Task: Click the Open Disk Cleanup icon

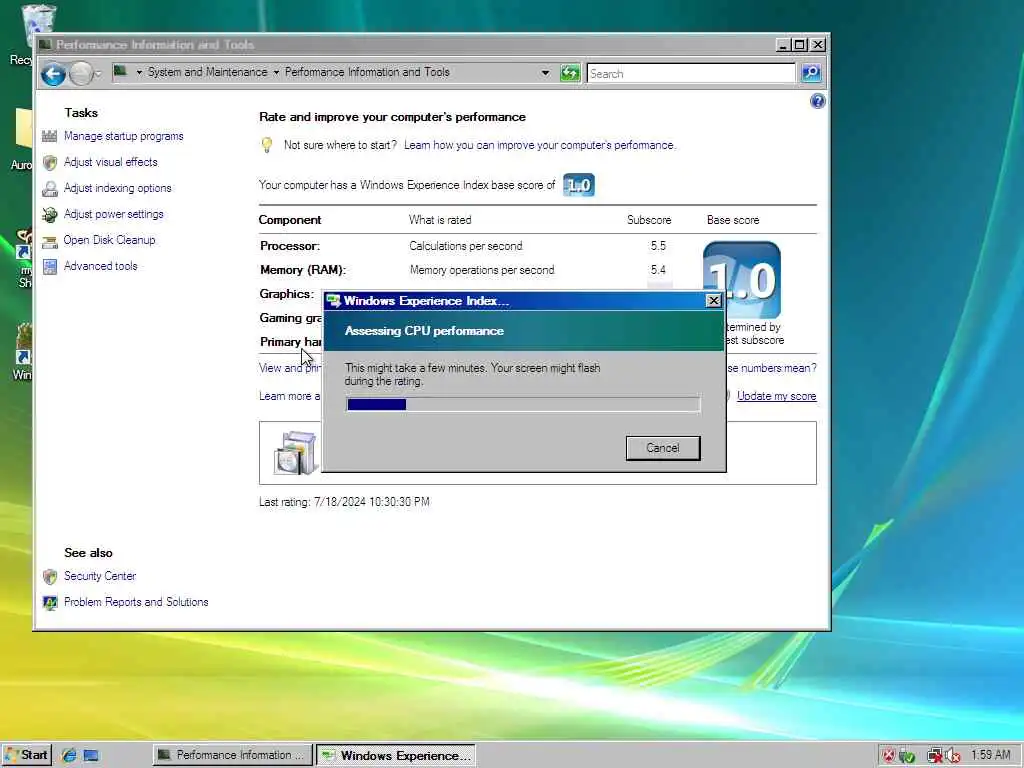Action: tap(50, 242)
